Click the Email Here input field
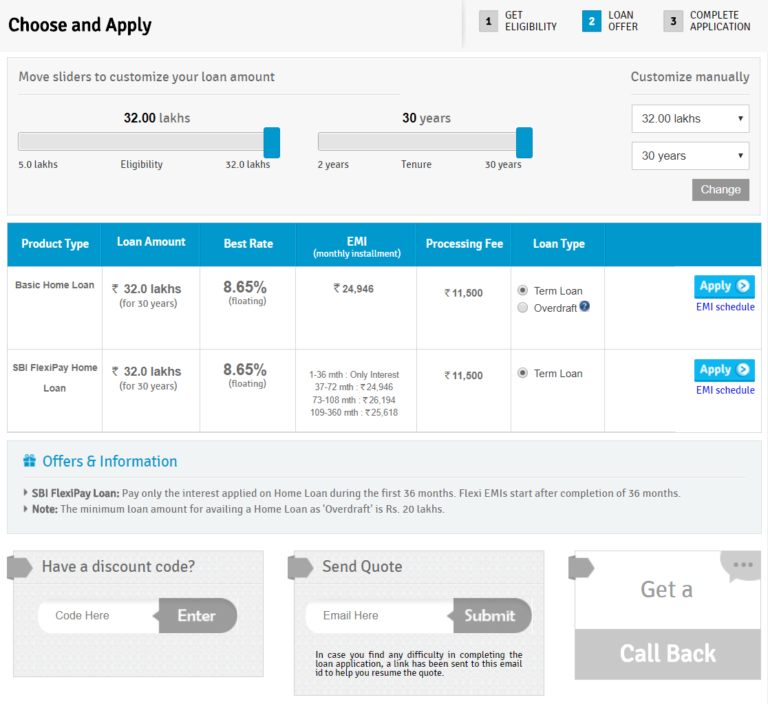768x704 pixels. click(x=380, y=615)
